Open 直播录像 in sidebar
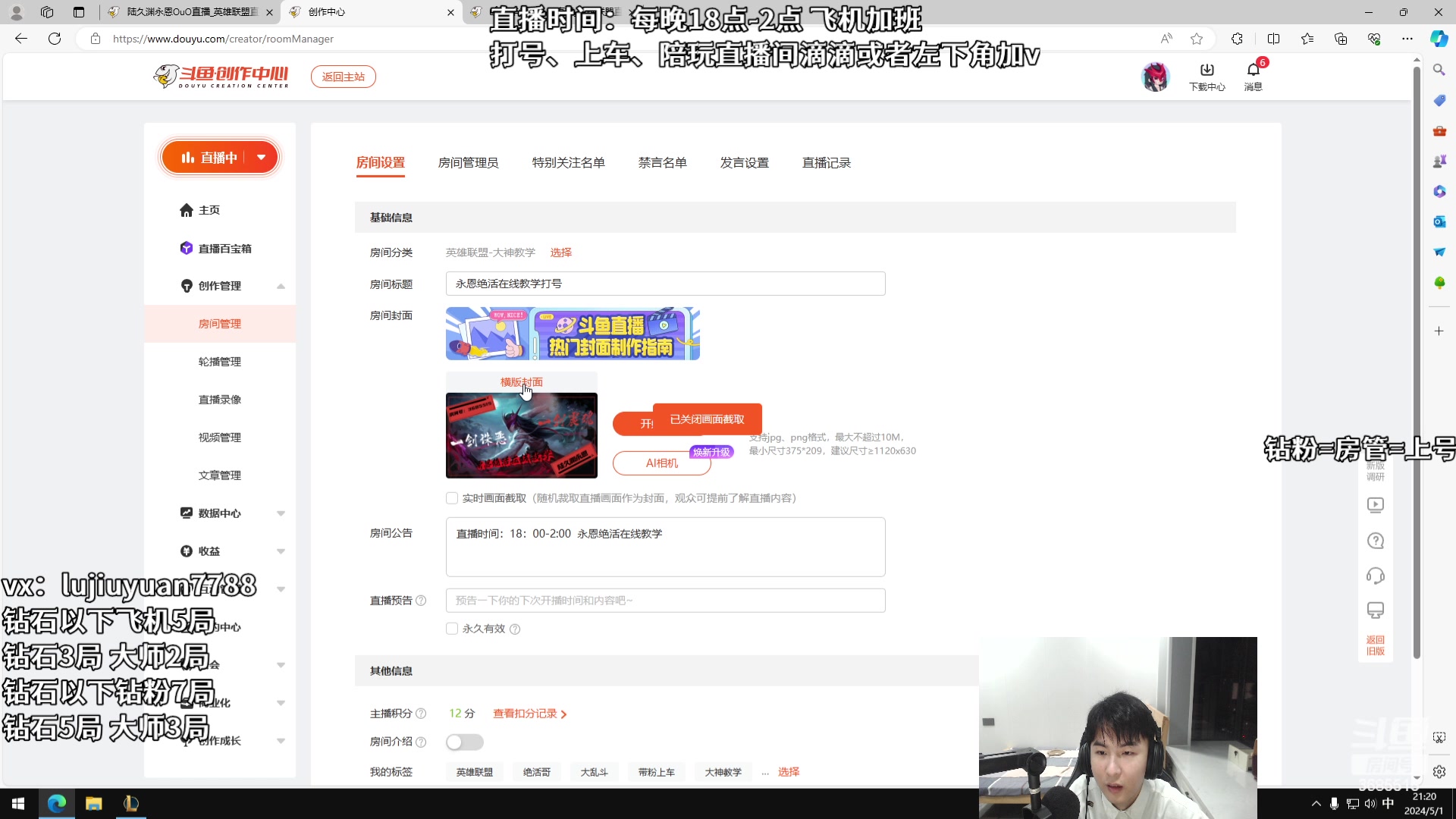This screenshot has height=819, width=1456. pyautogui.click(x=220, y=400)
